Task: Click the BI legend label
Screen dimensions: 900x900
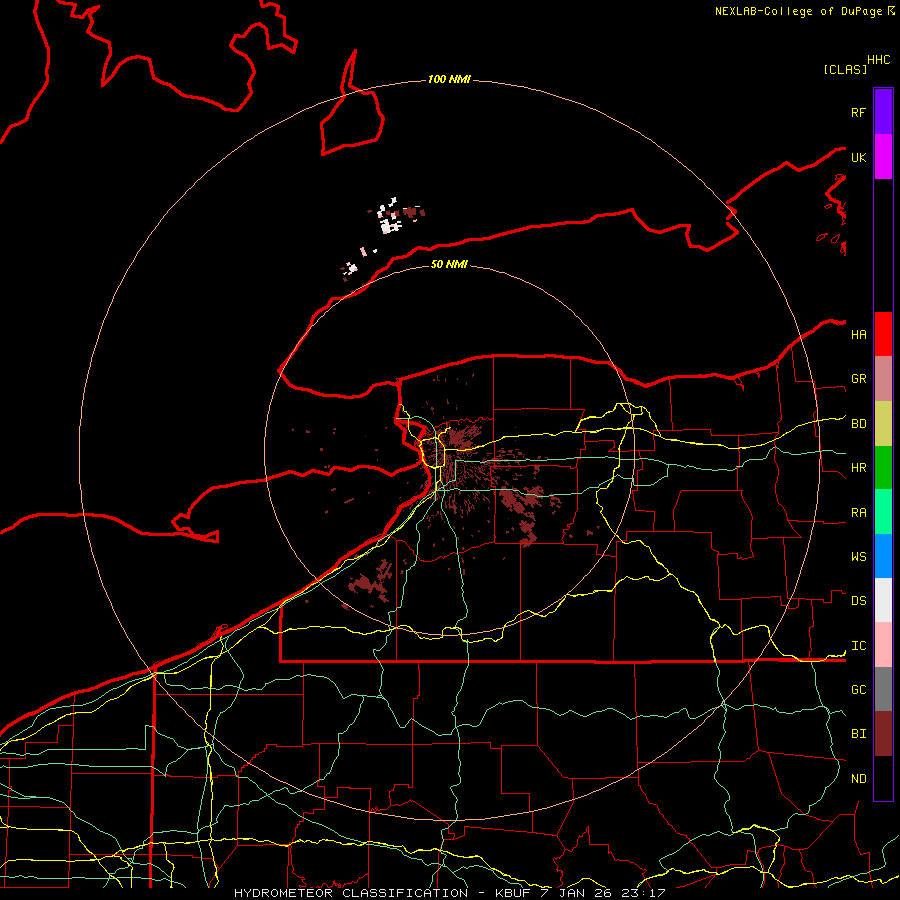Action: (858, 734)
